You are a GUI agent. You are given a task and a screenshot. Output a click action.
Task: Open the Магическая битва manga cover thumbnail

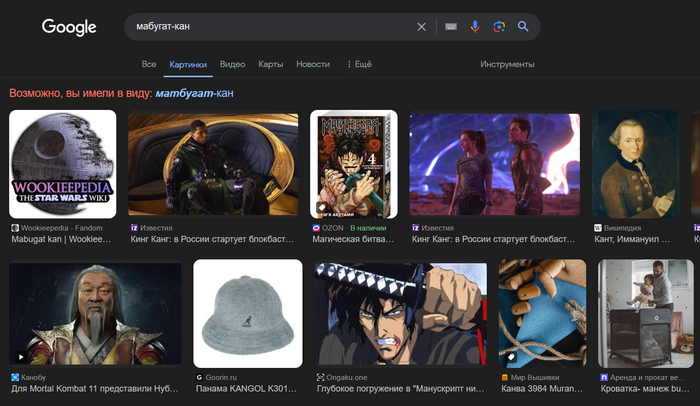point(354,163)
